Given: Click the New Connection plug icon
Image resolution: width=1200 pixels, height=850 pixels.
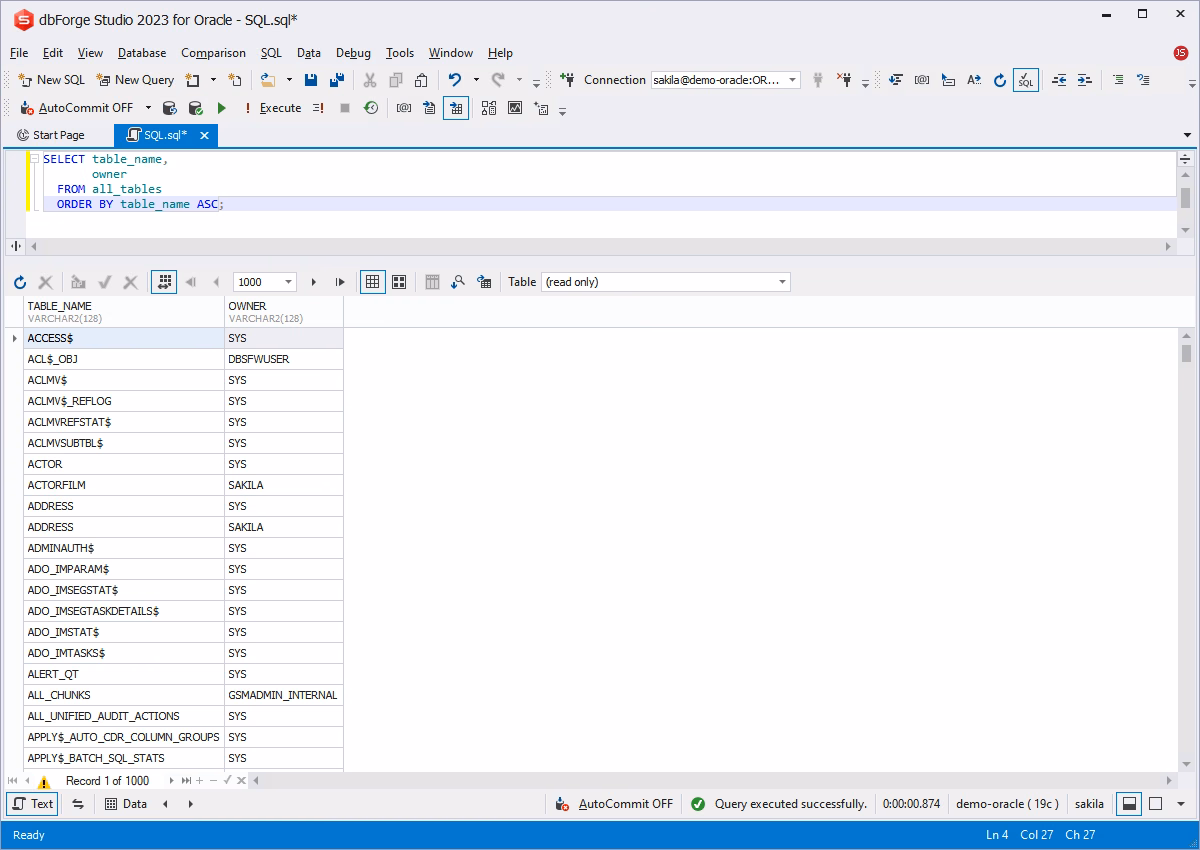Looking at the screenshot, I should tap(567, 80).
